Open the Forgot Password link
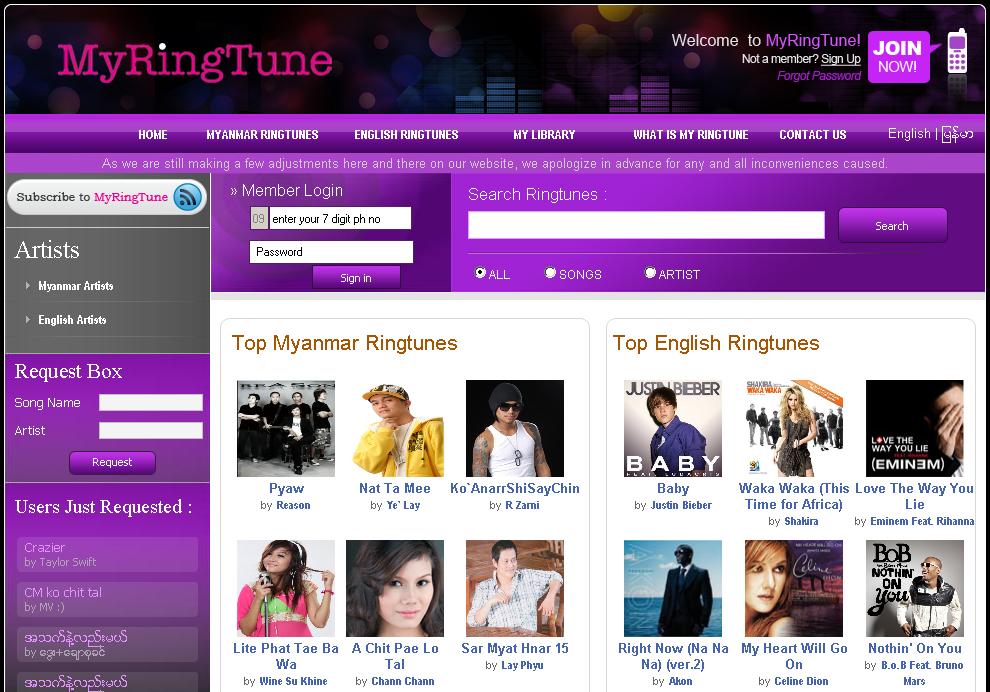990x692 pixels. (819, 76)
